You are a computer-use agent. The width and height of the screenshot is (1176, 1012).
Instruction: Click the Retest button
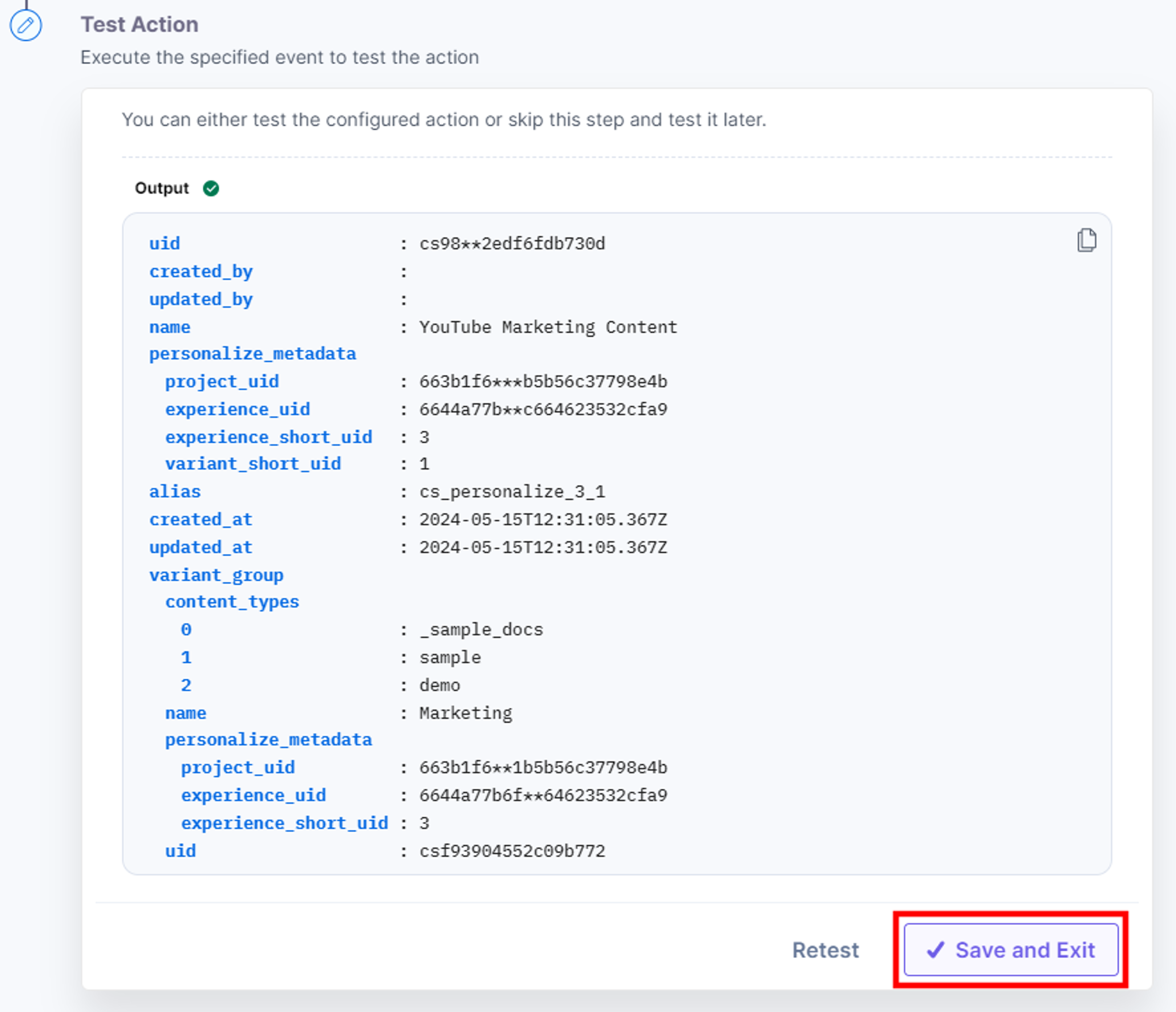825,950
